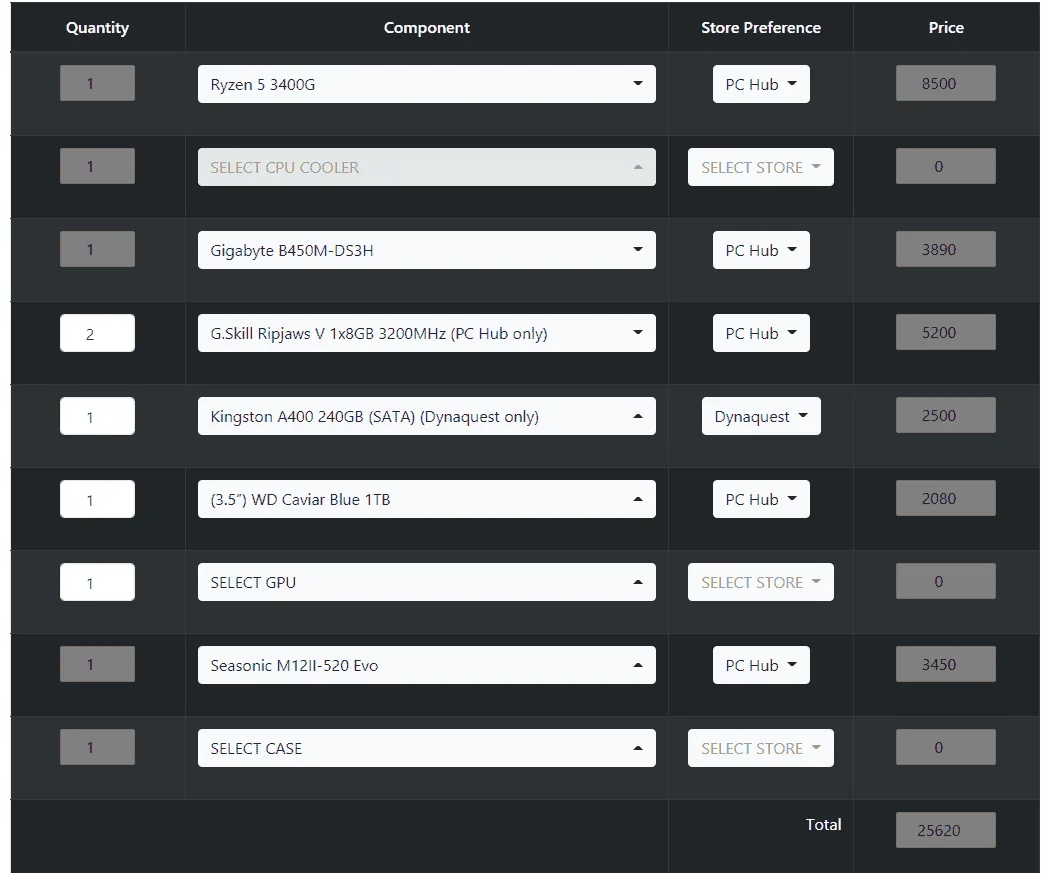Click the Store Preference column header

[761, 28]
